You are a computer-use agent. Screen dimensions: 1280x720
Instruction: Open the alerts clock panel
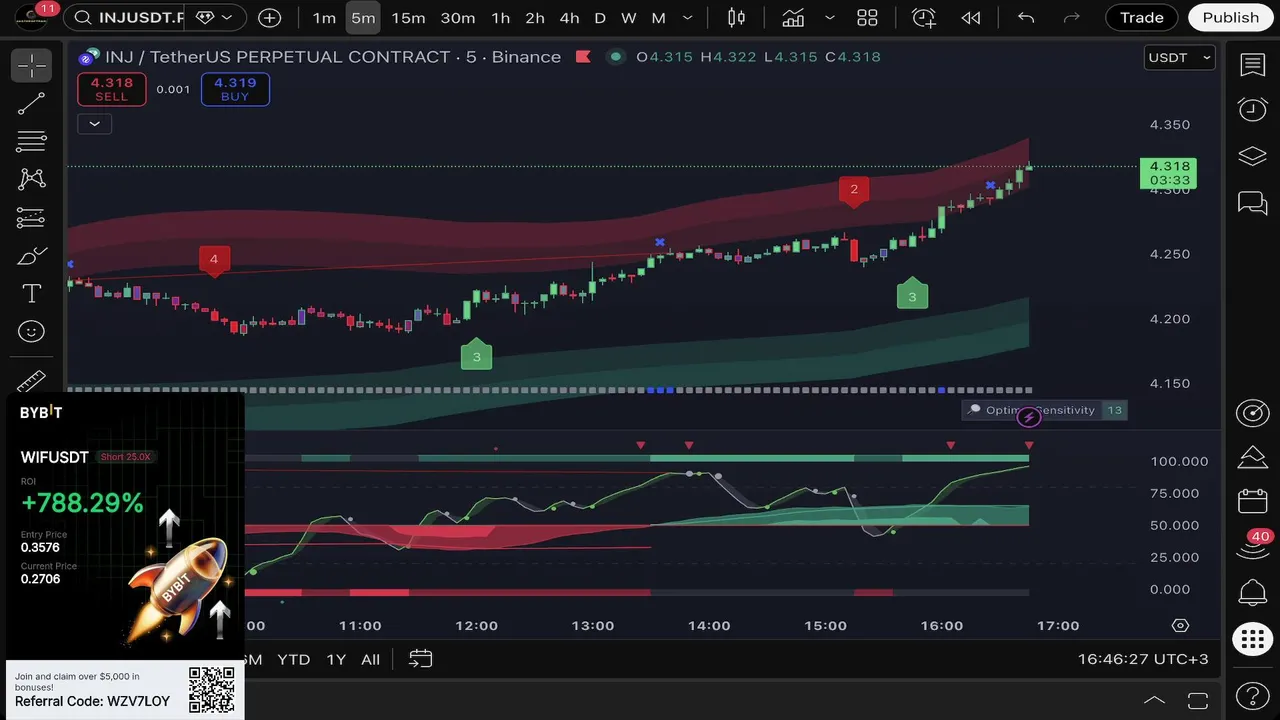tap(1253, 110)
